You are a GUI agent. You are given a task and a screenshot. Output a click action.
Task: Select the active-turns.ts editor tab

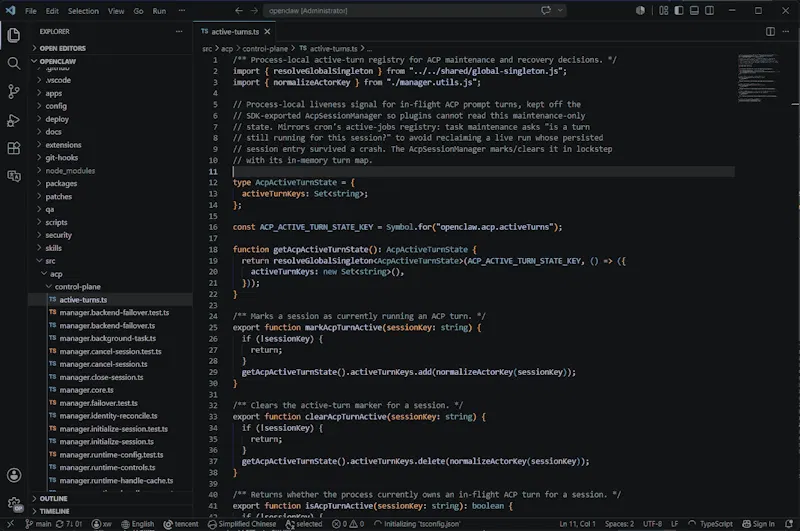(235, 32)
